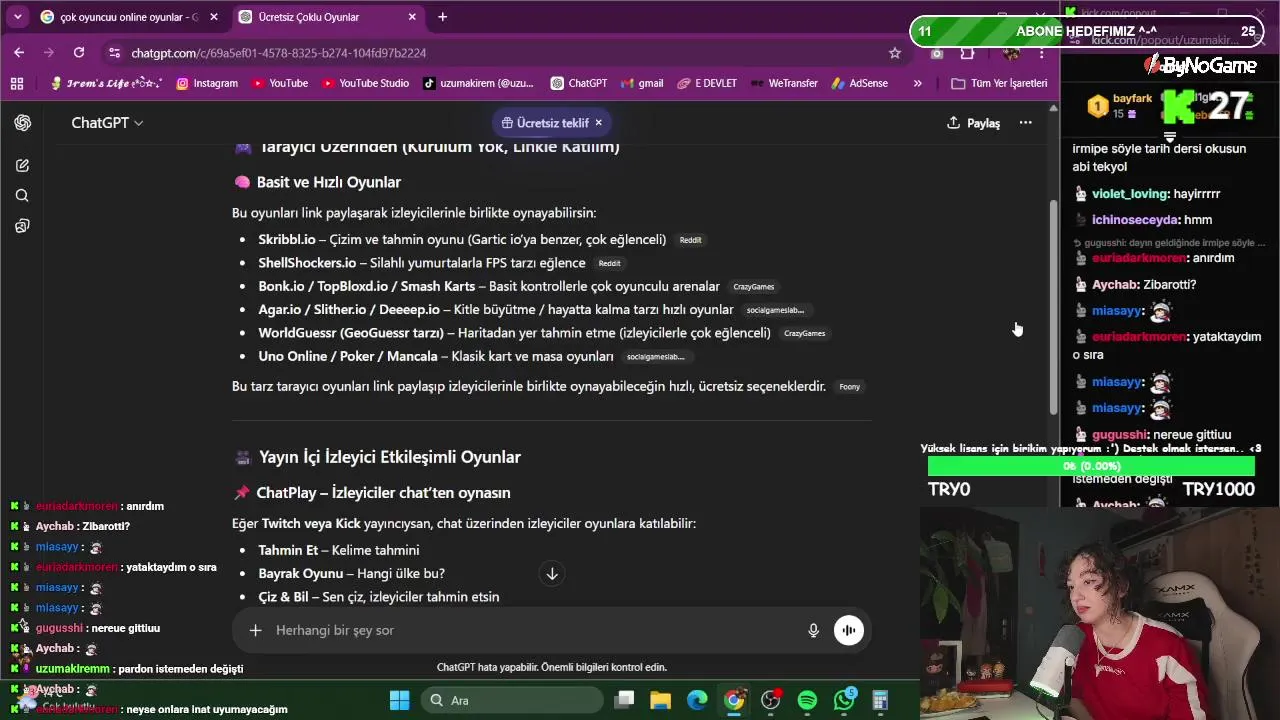The height and width of the screenshot is (720, 1280).
Task: Open the uzumakirem TikTok bookmark
Action: 478,83
